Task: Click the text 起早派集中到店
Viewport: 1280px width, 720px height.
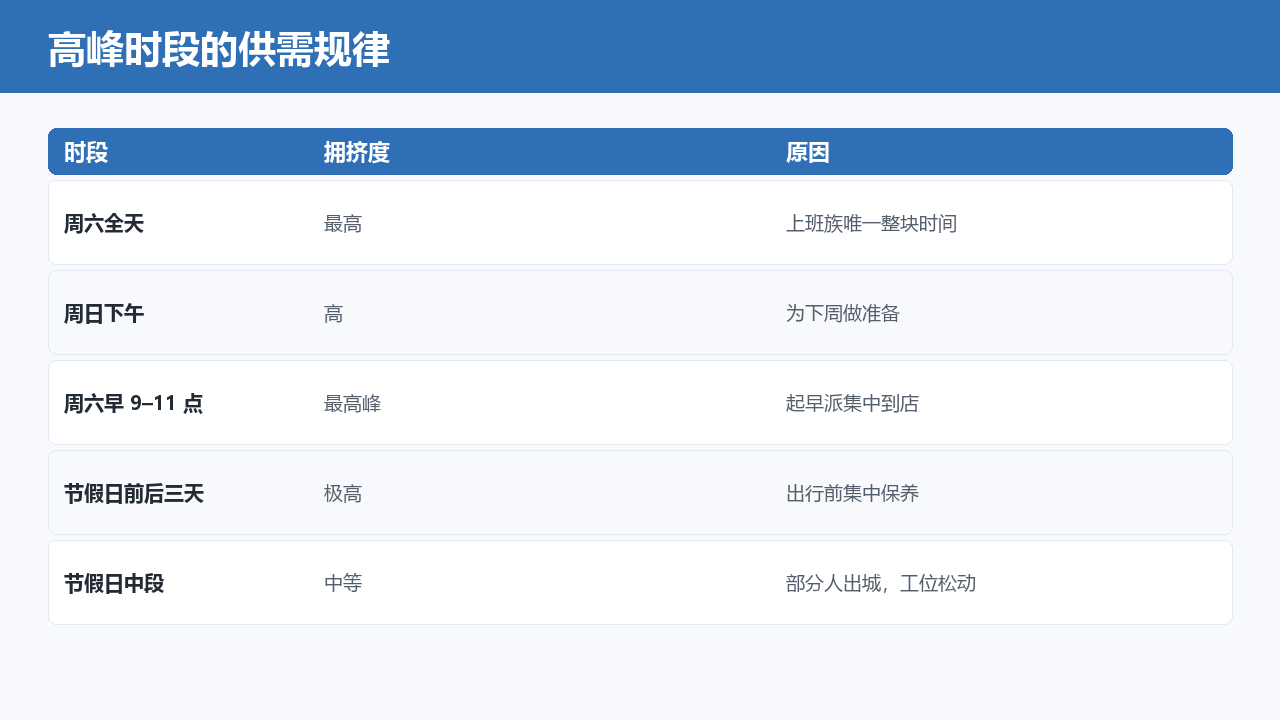Action: coord(852,404)
